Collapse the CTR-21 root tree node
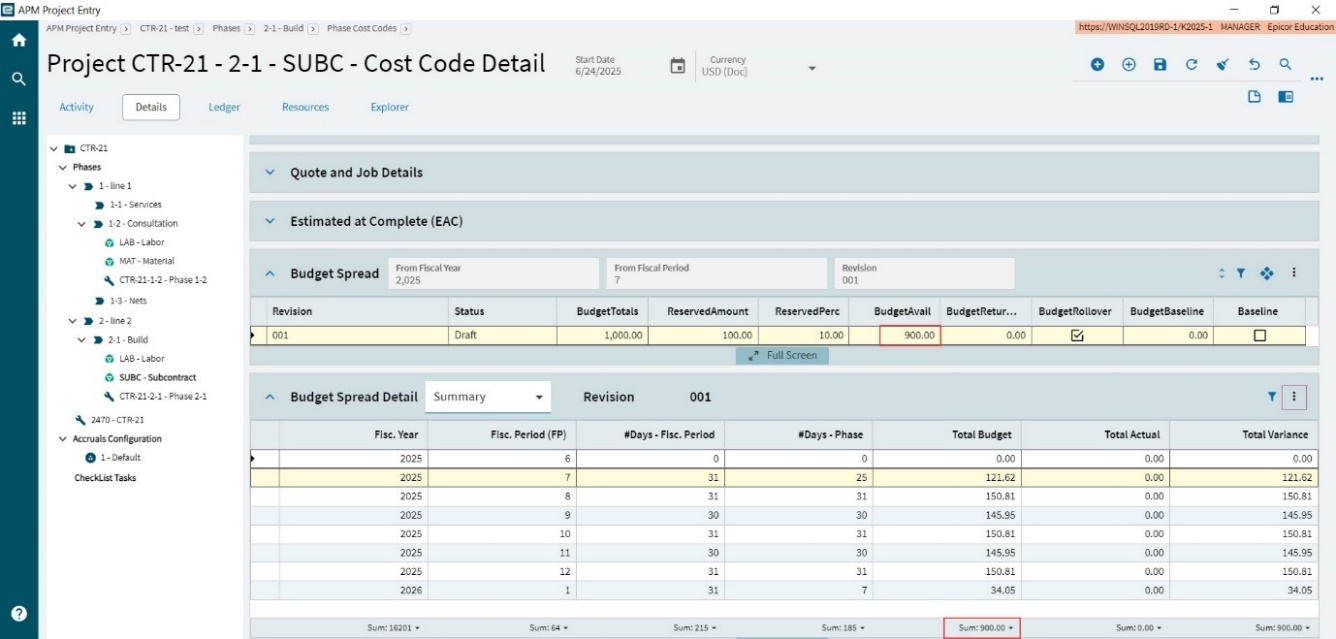 point(54,148)
